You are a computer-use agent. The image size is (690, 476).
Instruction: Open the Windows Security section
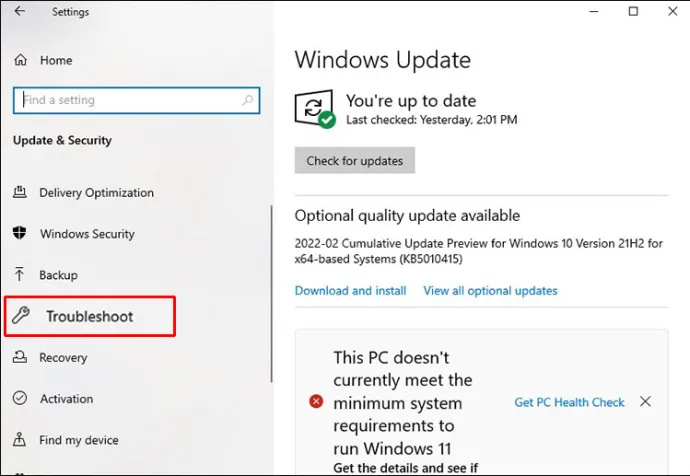(x=87, y=234)
